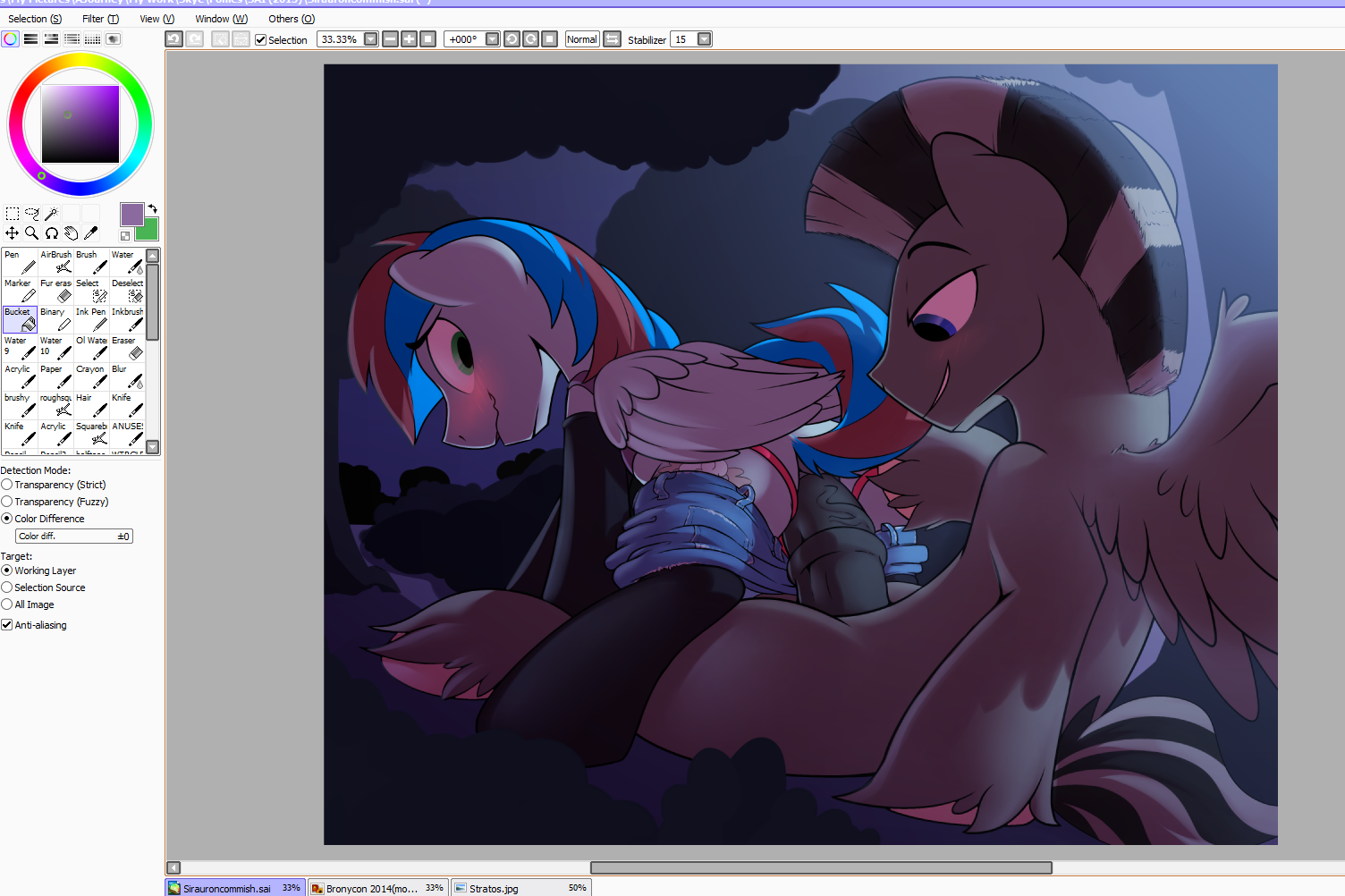Image resolution: width=1345 pixels, height=896 pixels.
Task: Toggle the scratchpad panel icon
Action: pos(114,38)
